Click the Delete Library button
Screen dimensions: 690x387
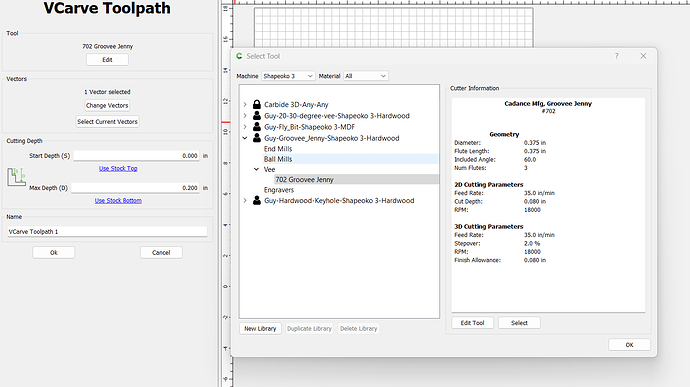click(359, 328)
